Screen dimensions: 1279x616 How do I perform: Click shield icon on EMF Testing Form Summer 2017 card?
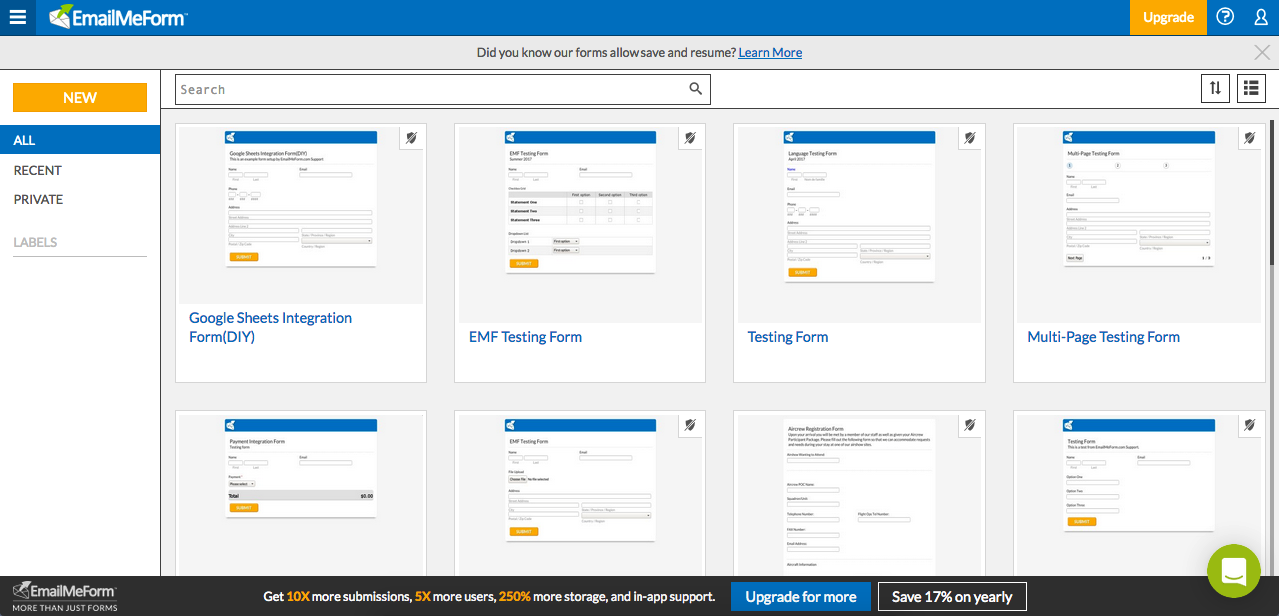click(x=690, y=138)
